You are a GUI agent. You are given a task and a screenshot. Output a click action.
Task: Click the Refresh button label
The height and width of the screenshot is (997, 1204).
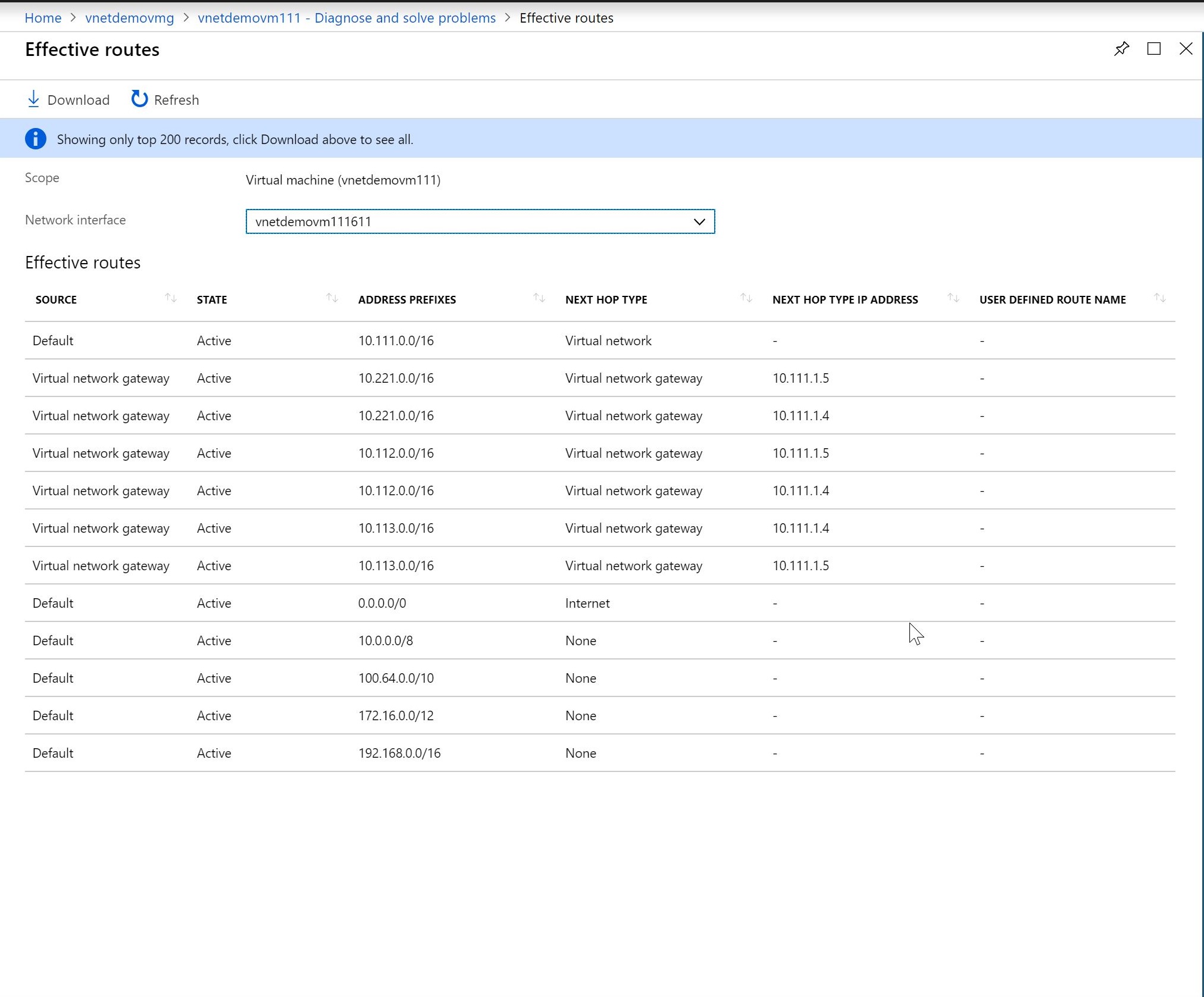click(176, 100)
